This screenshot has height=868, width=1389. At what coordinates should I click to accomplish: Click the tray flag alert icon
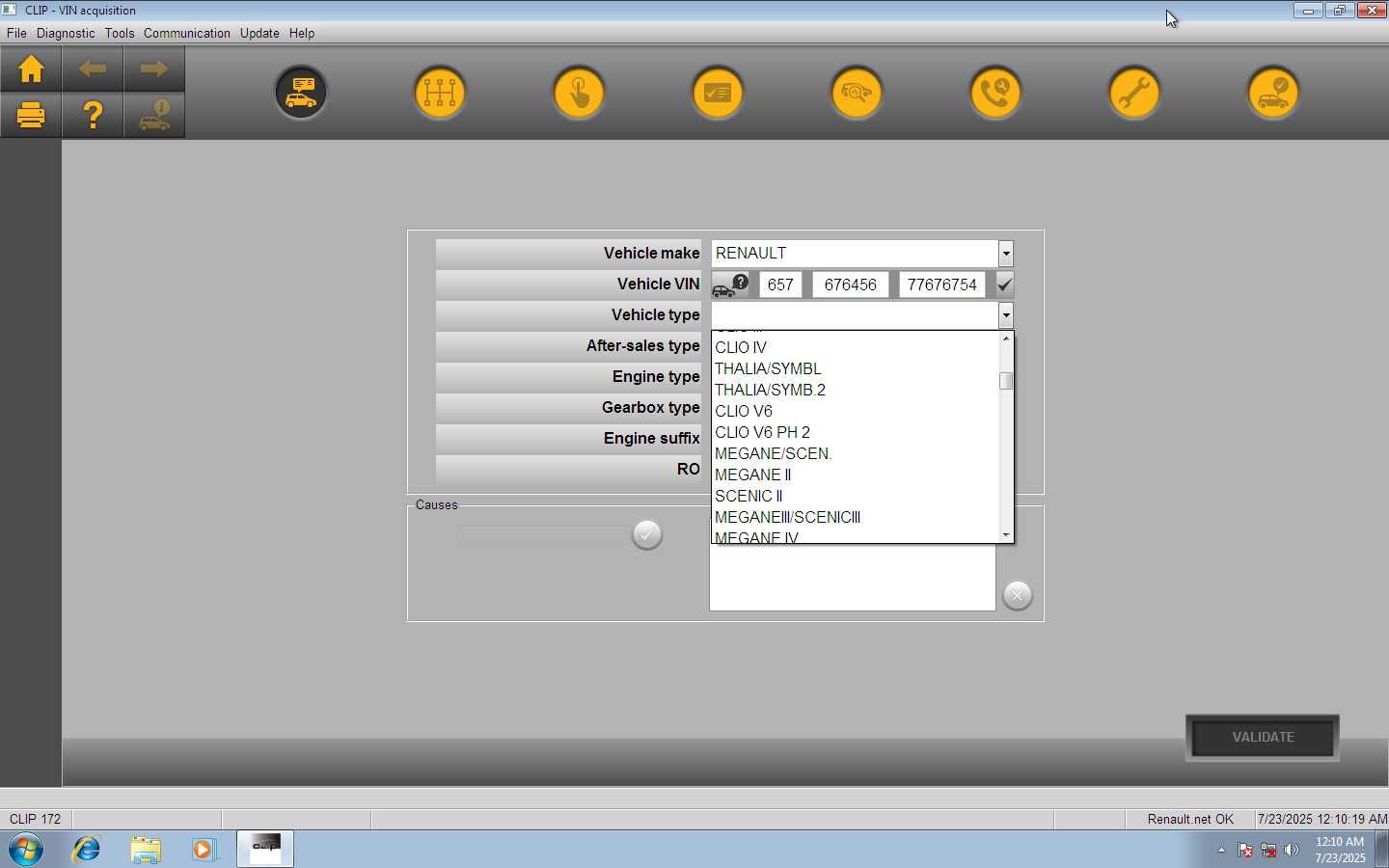[x=1245, y=850]
